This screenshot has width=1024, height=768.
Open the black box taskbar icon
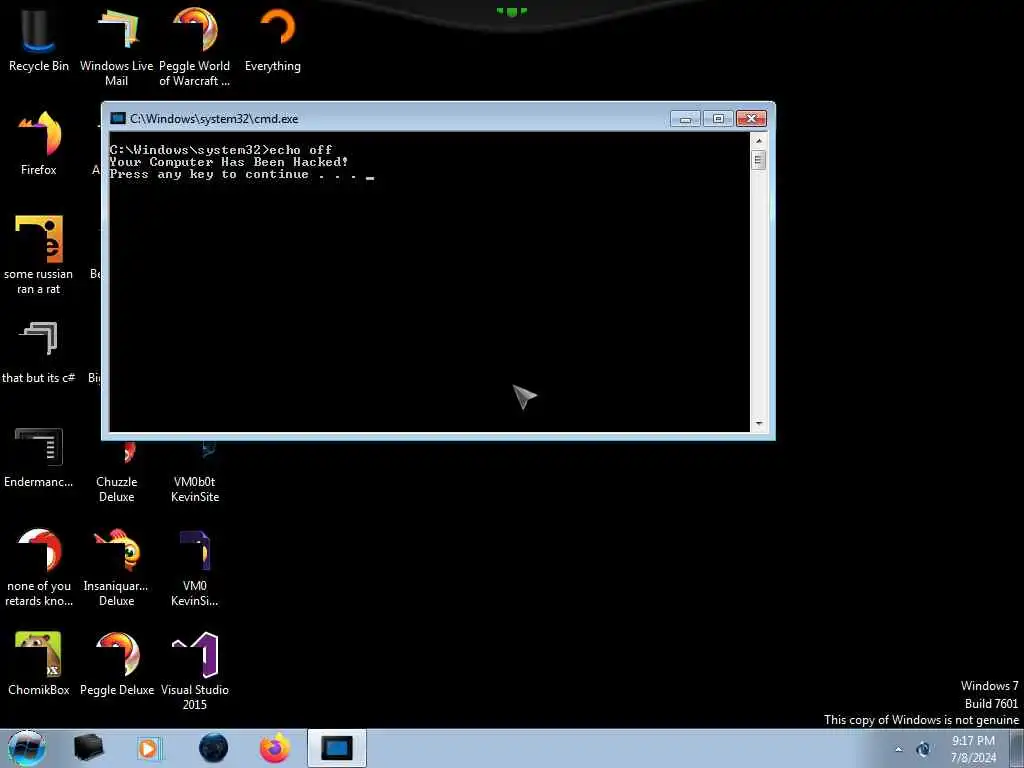click(89, 748)
